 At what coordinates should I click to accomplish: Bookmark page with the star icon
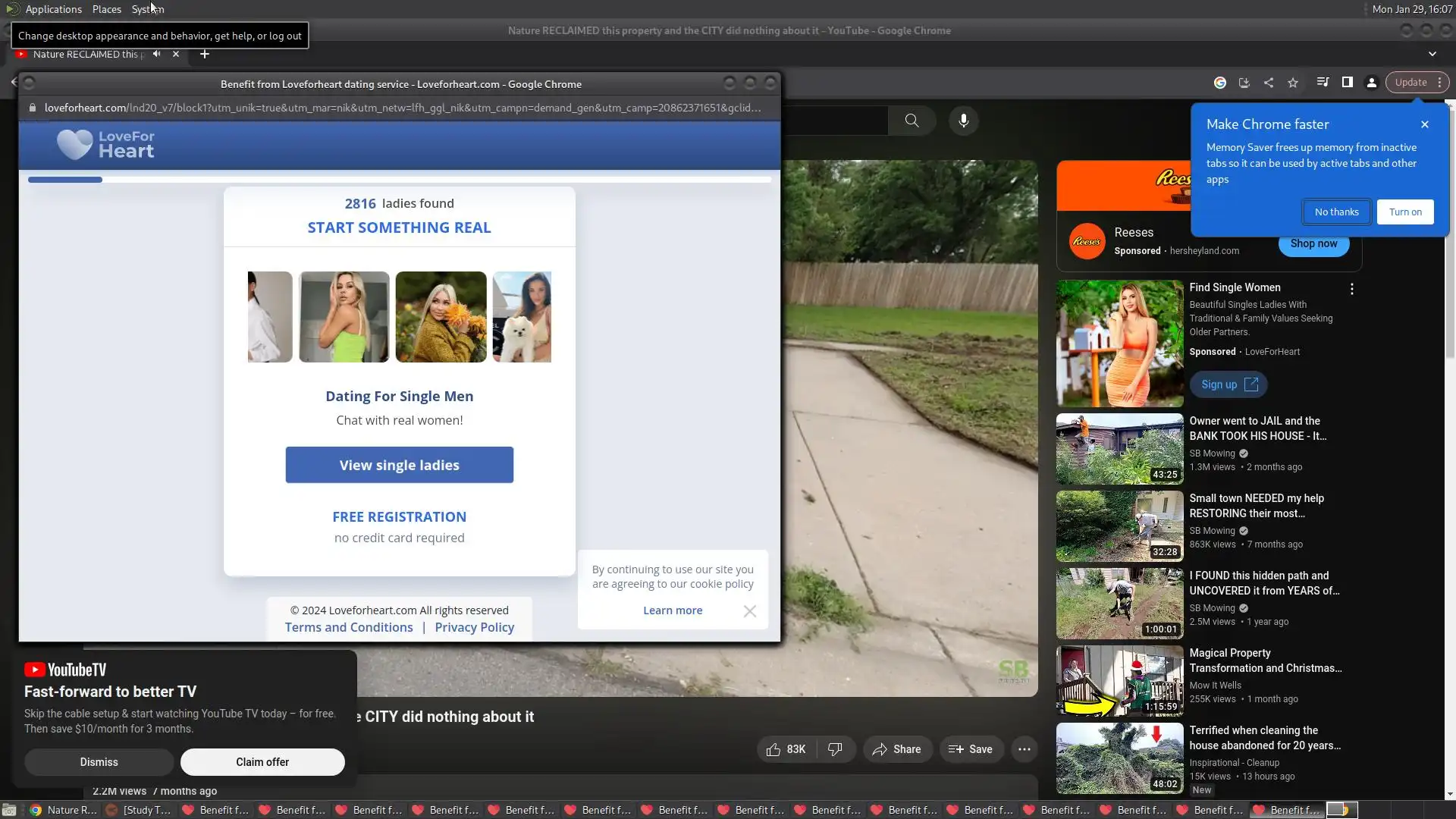coord(1293,83)
